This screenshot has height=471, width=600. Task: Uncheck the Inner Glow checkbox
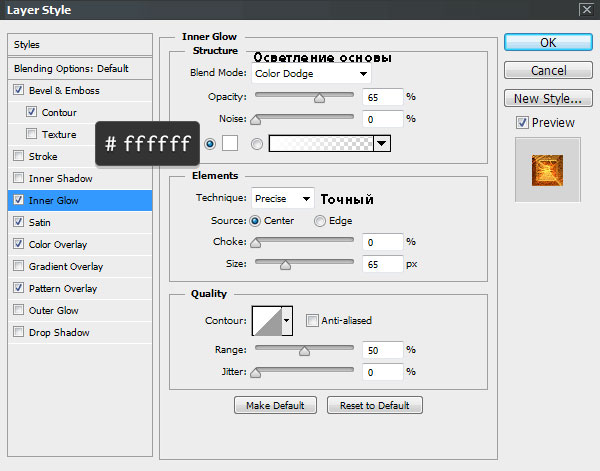pos(18,200)
